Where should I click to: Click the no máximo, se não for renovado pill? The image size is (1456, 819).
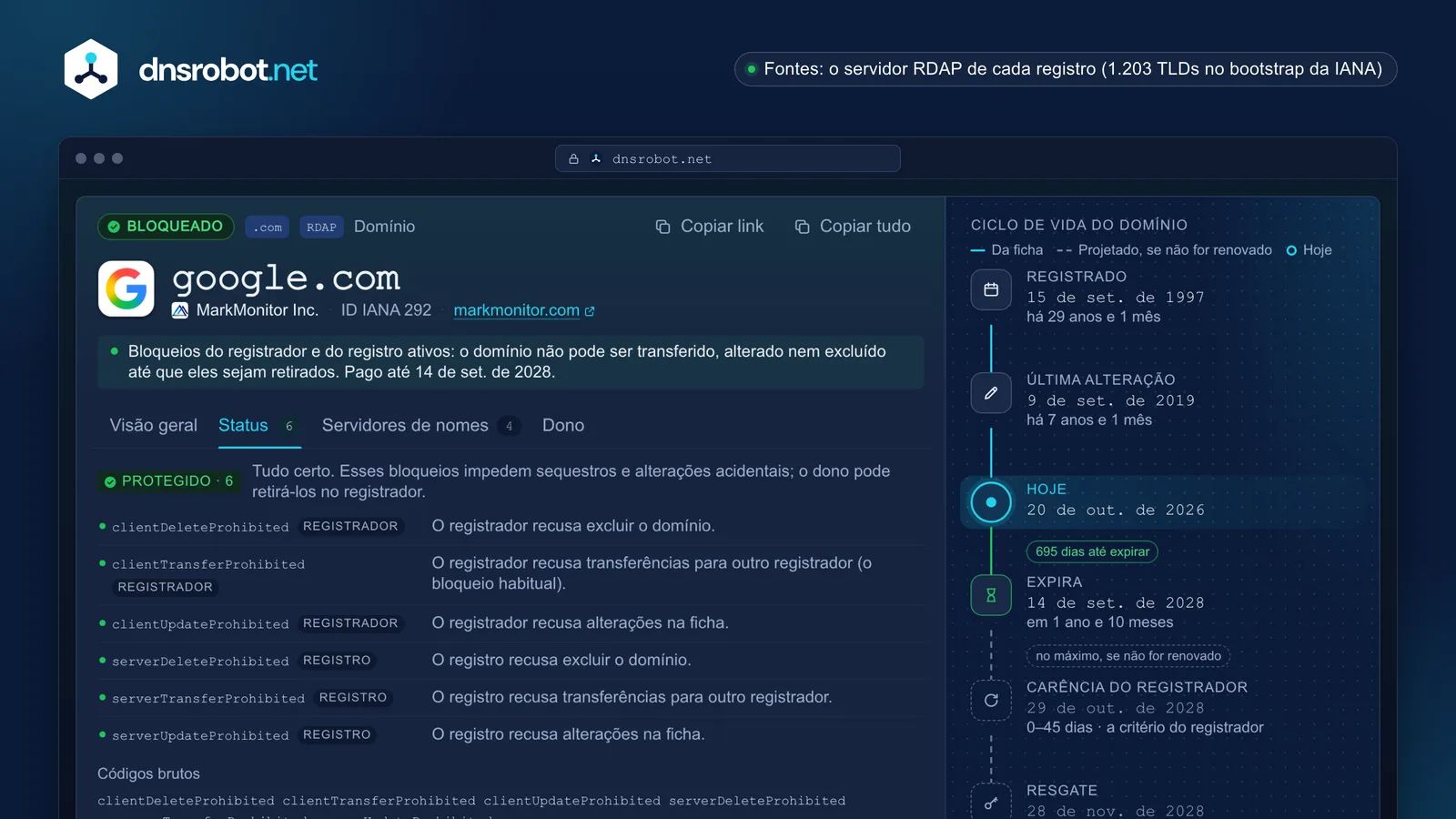(1128, 656)
